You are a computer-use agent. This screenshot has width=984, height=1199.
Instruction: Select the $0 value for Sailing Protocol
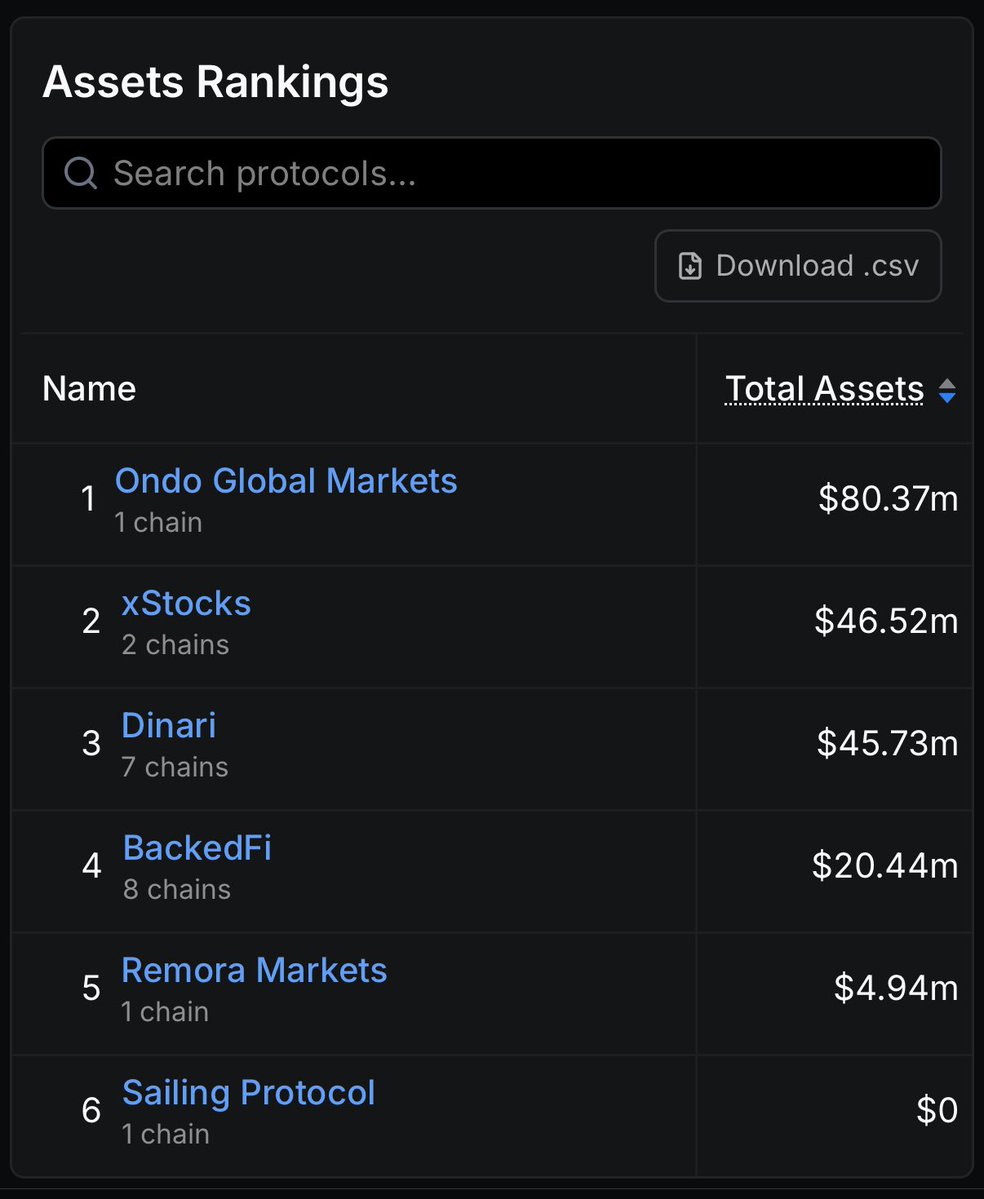[x=937, y=1110]
